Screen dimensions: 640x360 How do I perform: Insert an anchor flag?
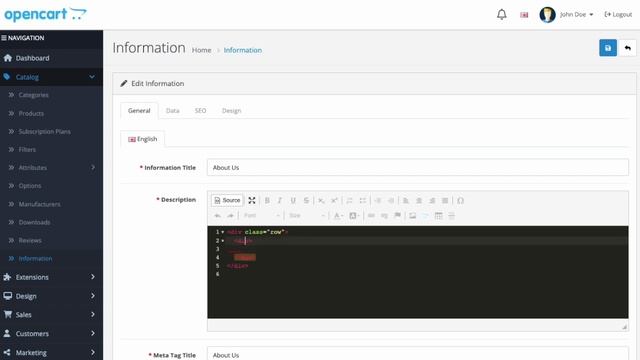coord(397,216)
